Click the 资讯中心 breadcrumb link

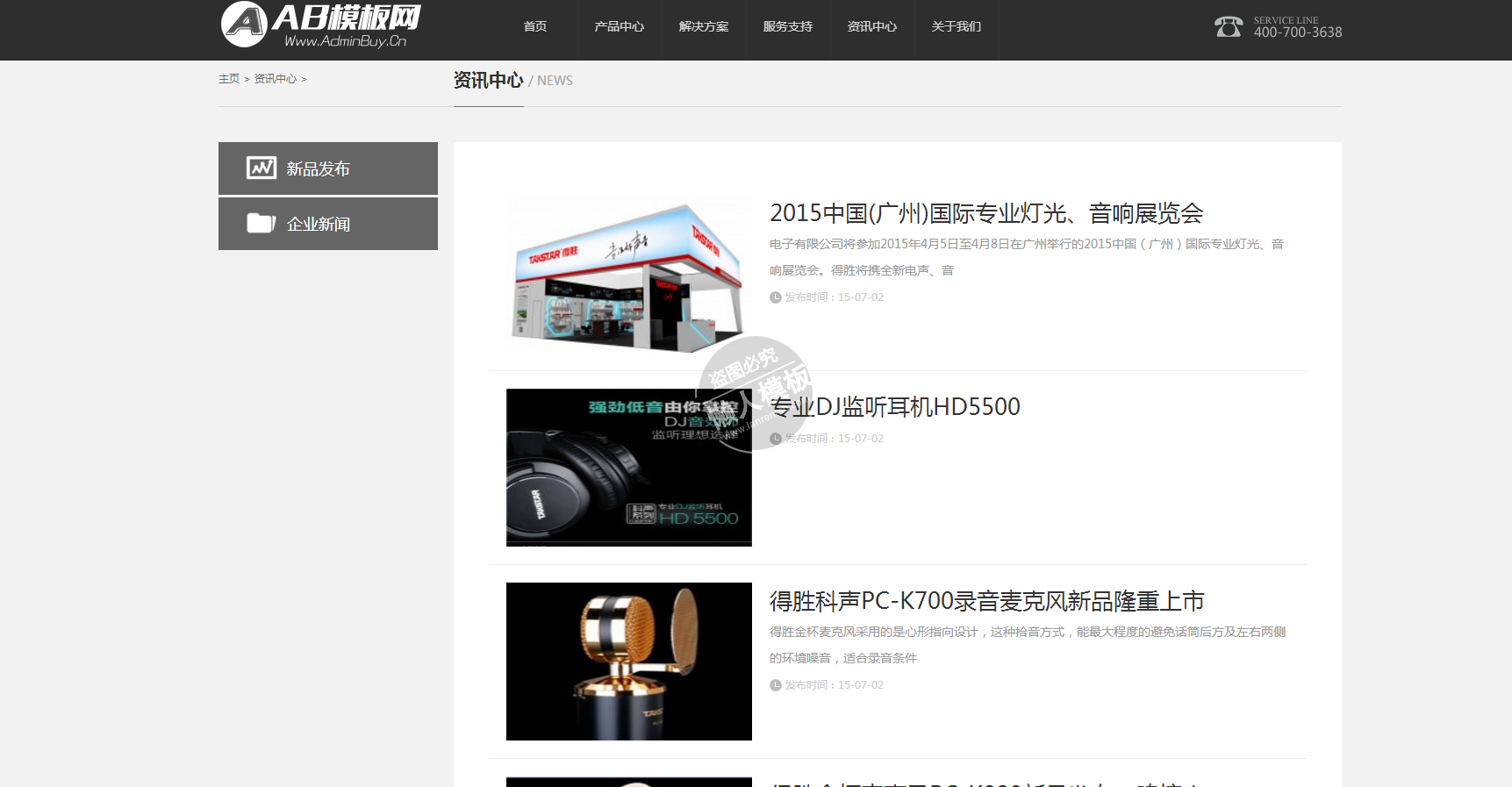point(275,79)
